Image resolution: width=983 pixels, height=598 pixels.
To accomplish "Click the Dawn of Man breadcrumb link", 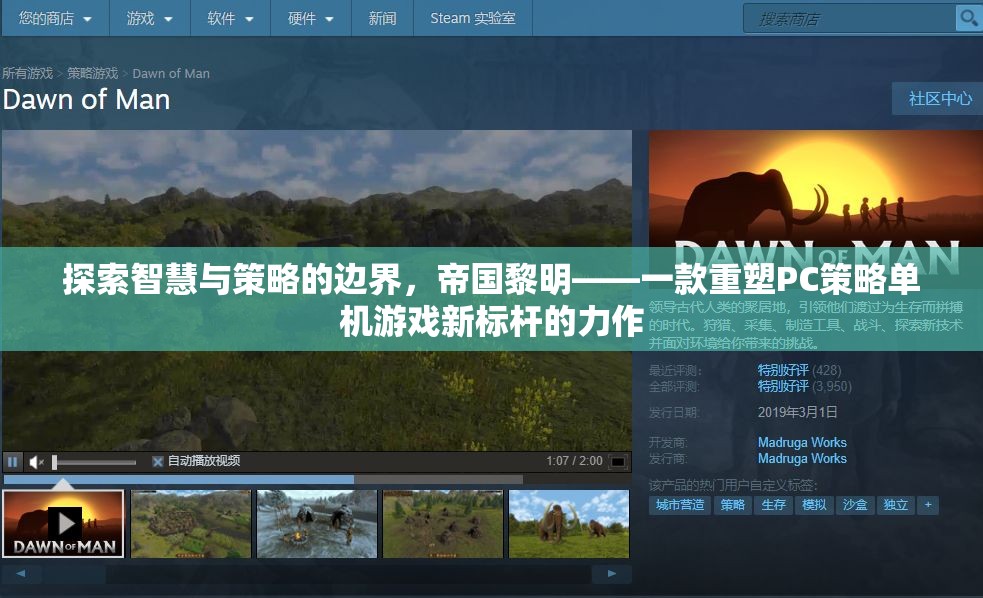I will pos(171,73).
